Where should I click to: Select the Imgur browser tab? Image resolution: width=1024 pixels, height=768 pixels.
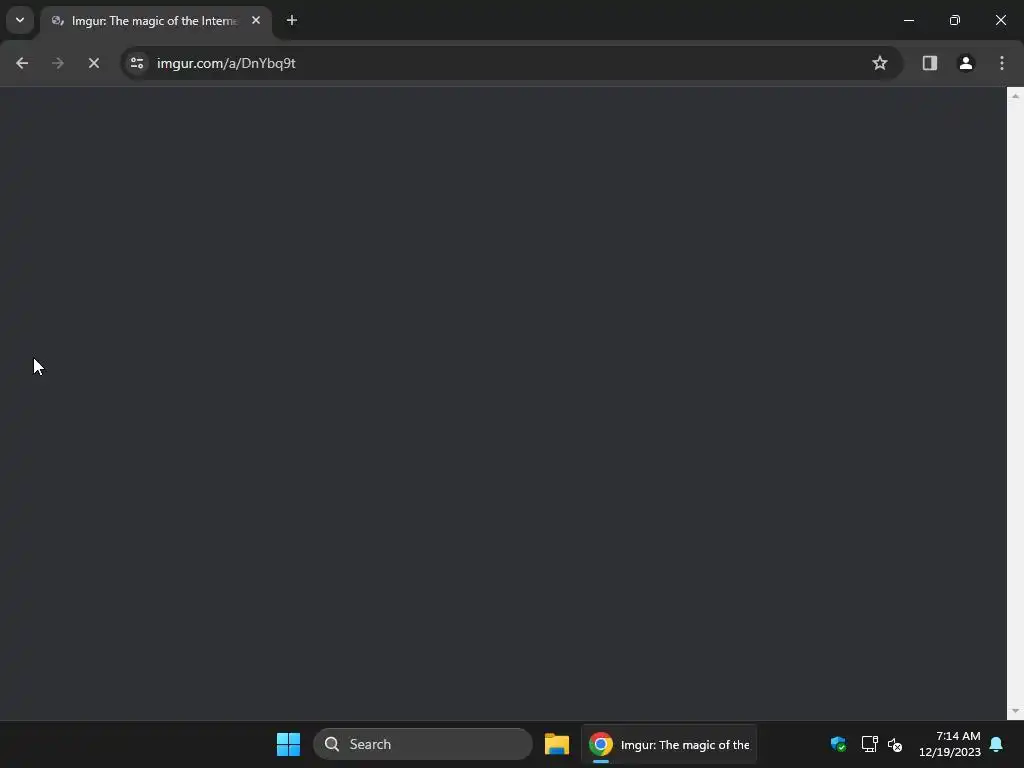(x=155, y=21)
